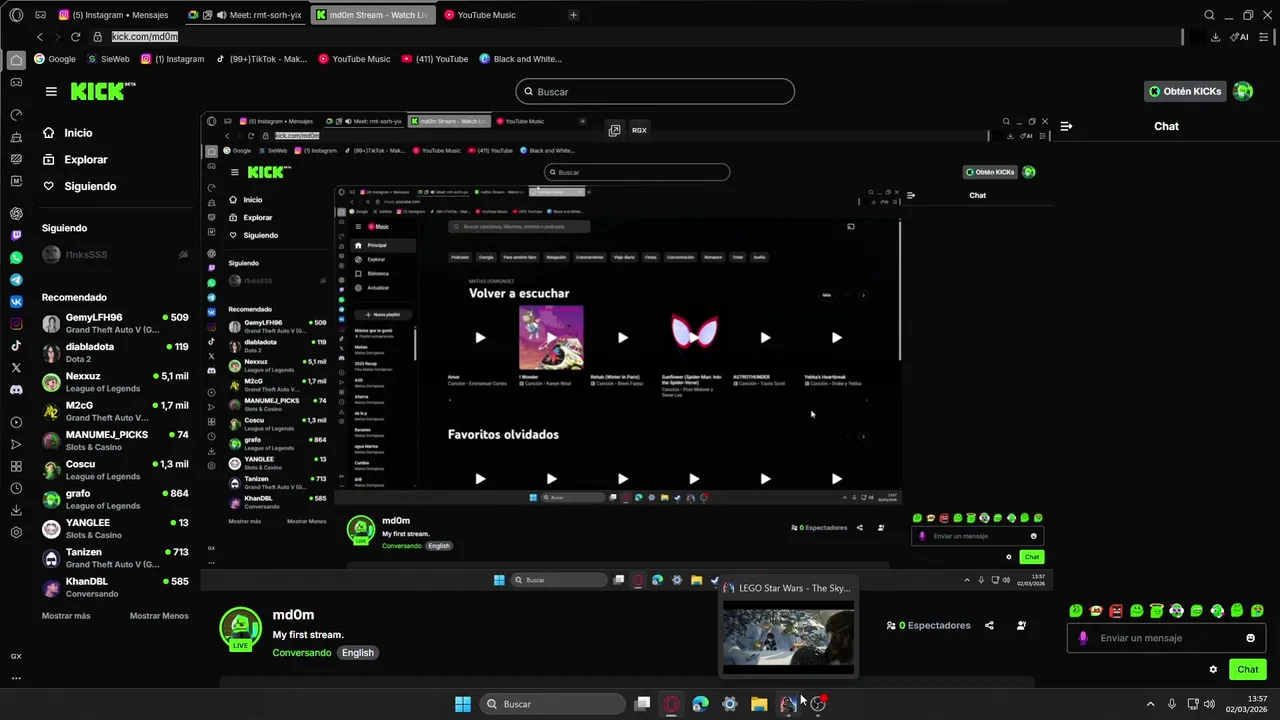Click the English language tag

[x=357, y=653]
